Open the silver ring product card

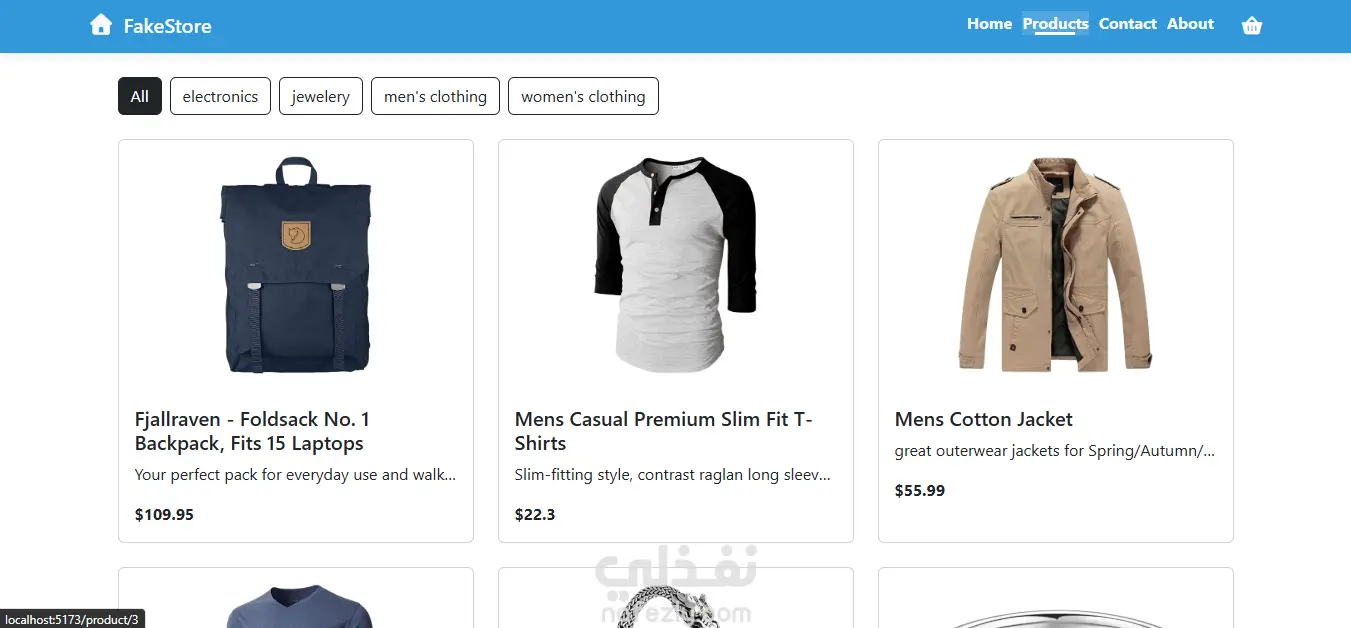coord(1056,598)
